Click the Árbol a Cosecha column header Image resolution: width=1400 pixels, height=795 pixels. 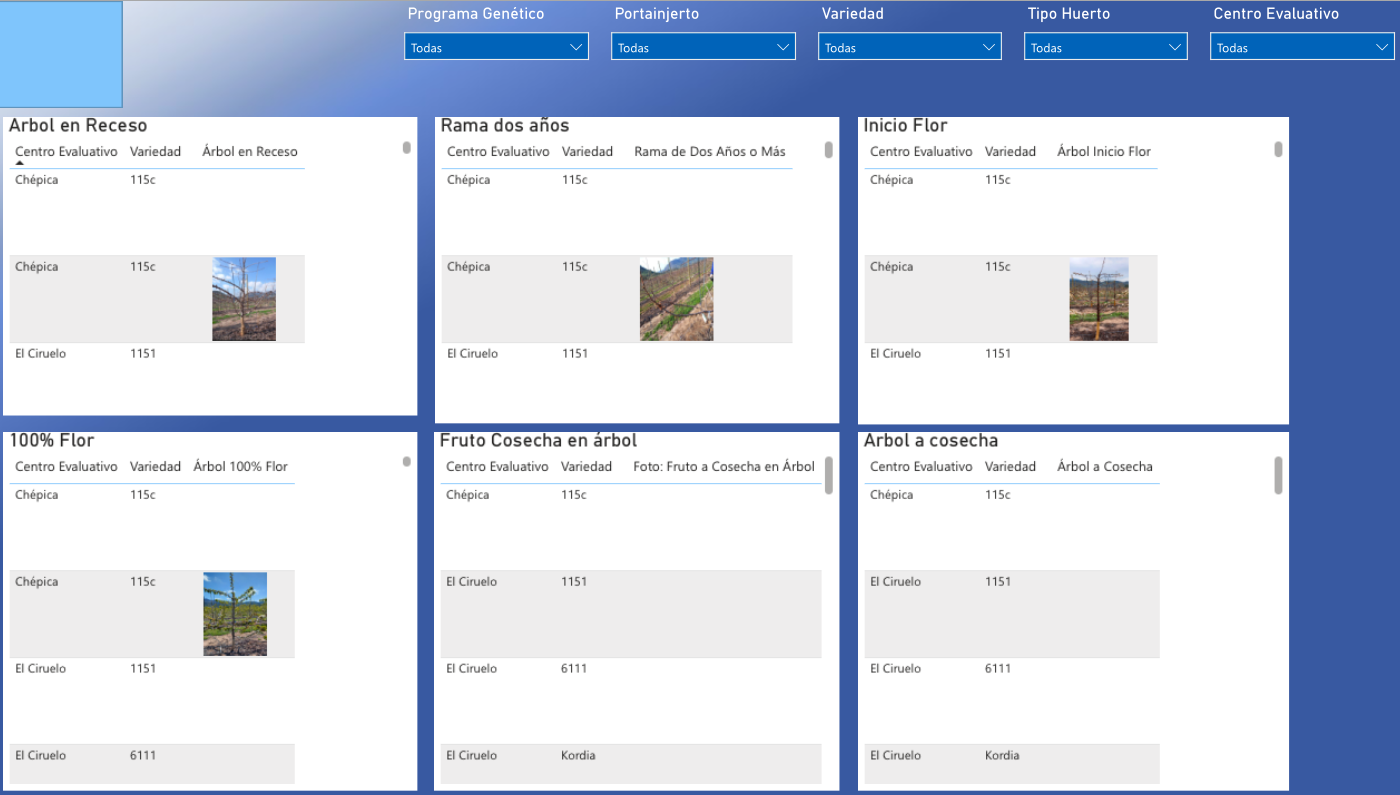point(1105,467)
